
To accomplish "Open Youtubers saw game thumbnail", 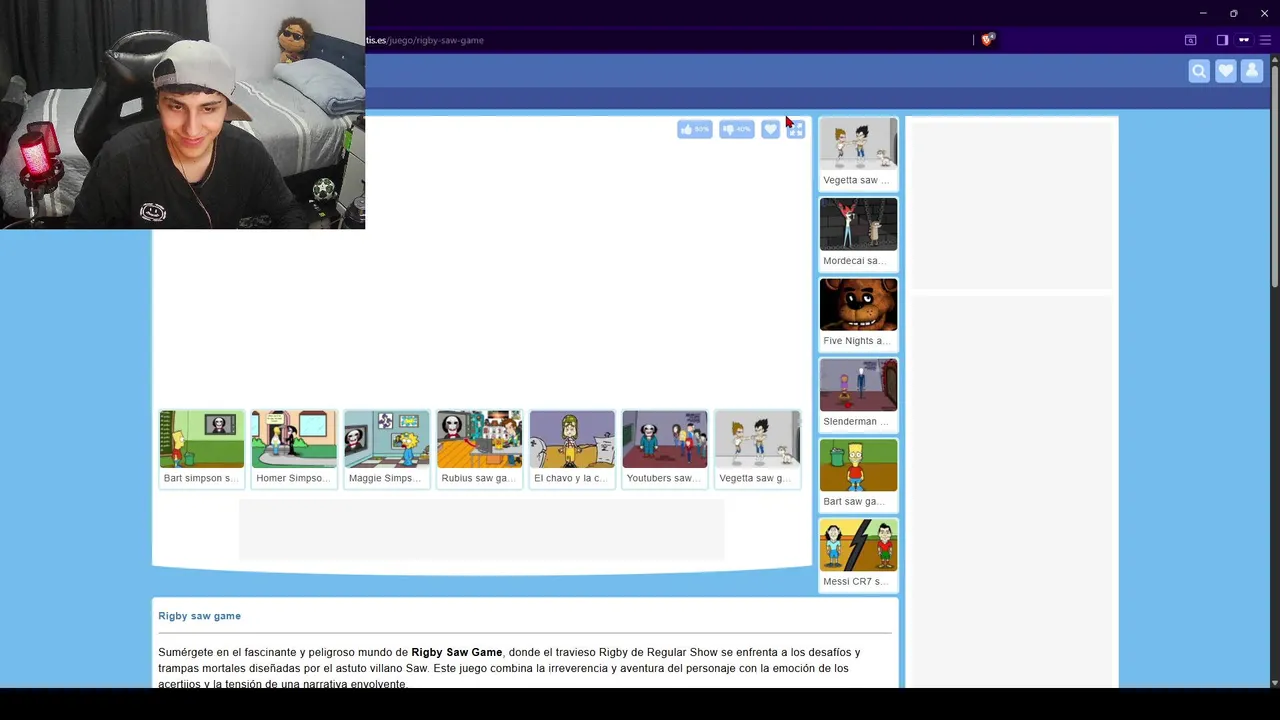I will pyautogui.click(x=665, y=439).
